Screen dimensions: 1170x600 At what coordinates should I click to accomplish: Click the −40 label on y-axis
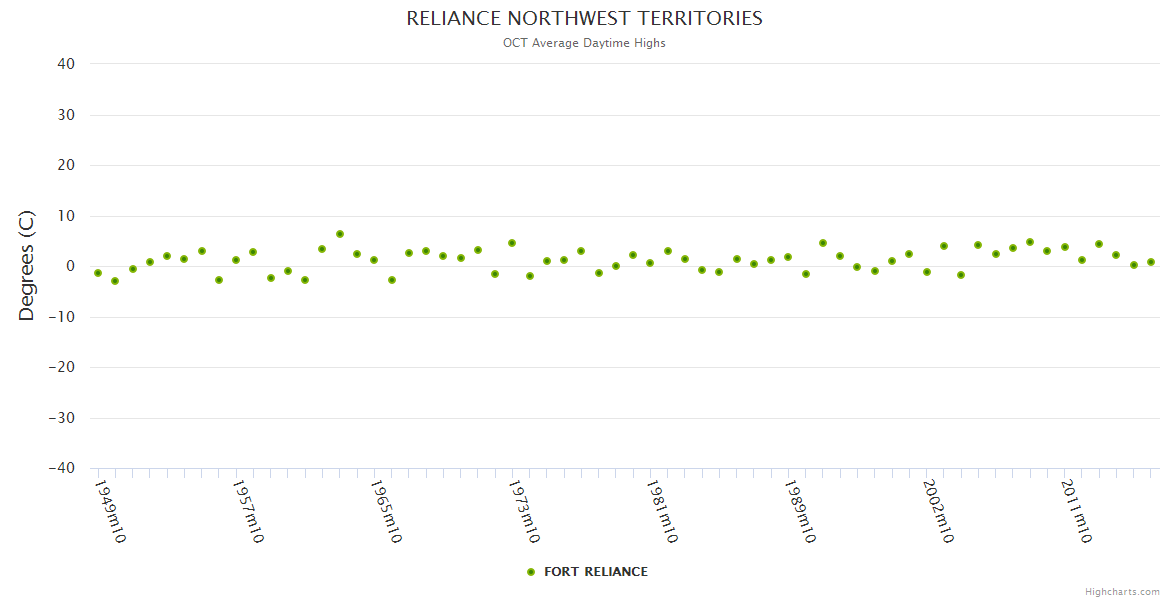click(x=61, y=468)
